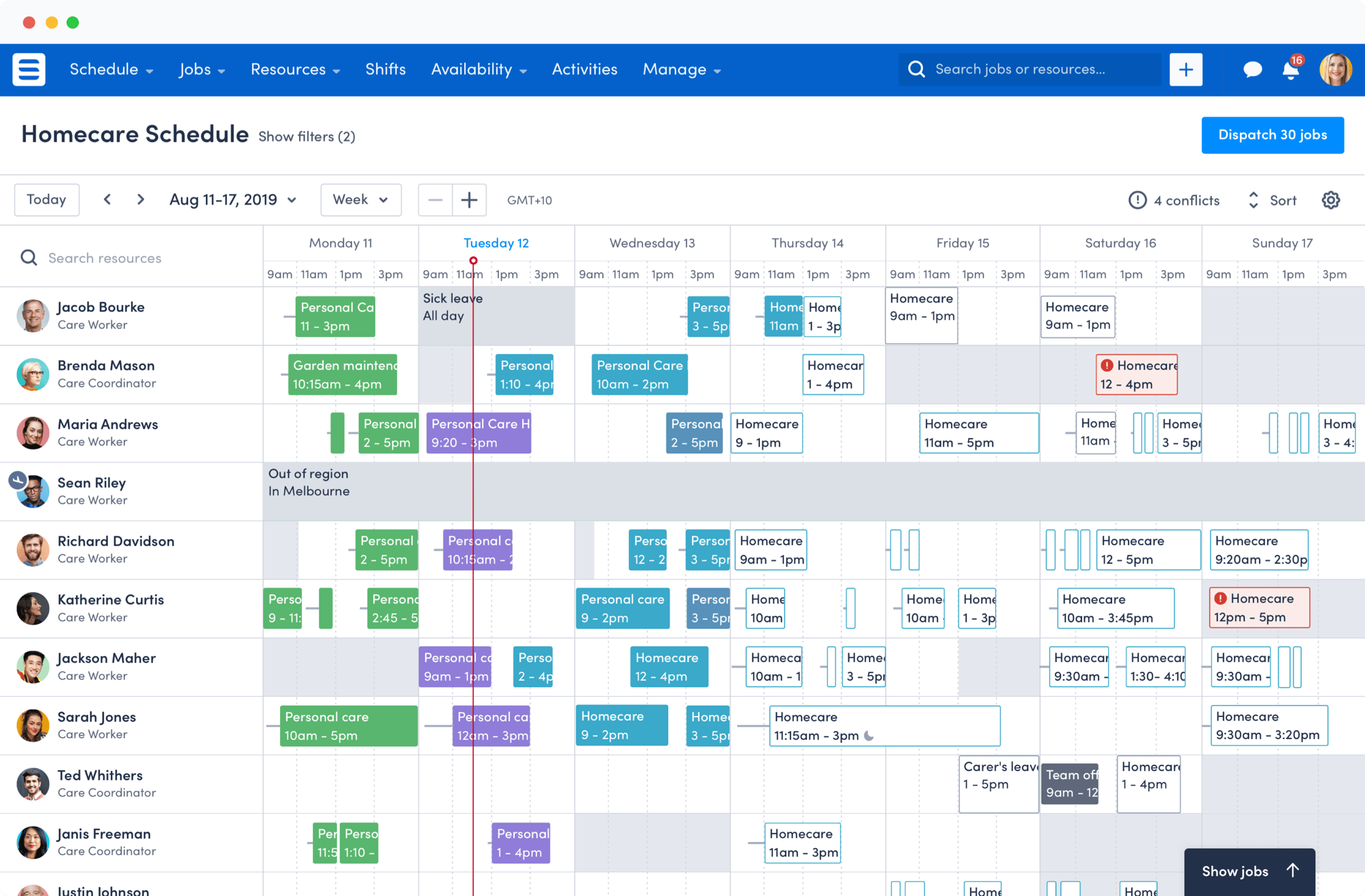Open the Activities menu item

pos(585,69)
